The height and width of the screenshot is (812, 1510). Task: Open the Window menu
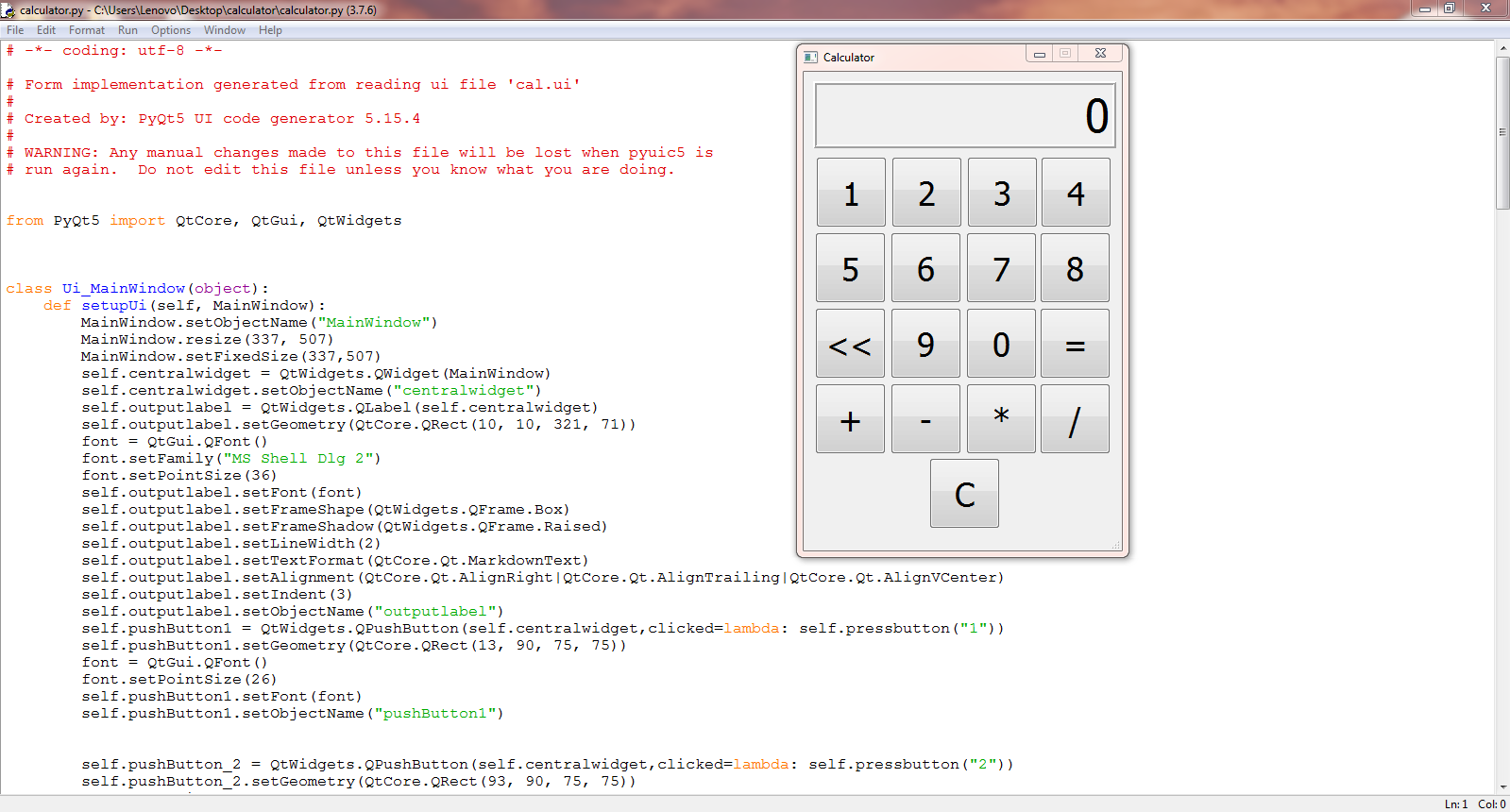(x=225, y=30)
